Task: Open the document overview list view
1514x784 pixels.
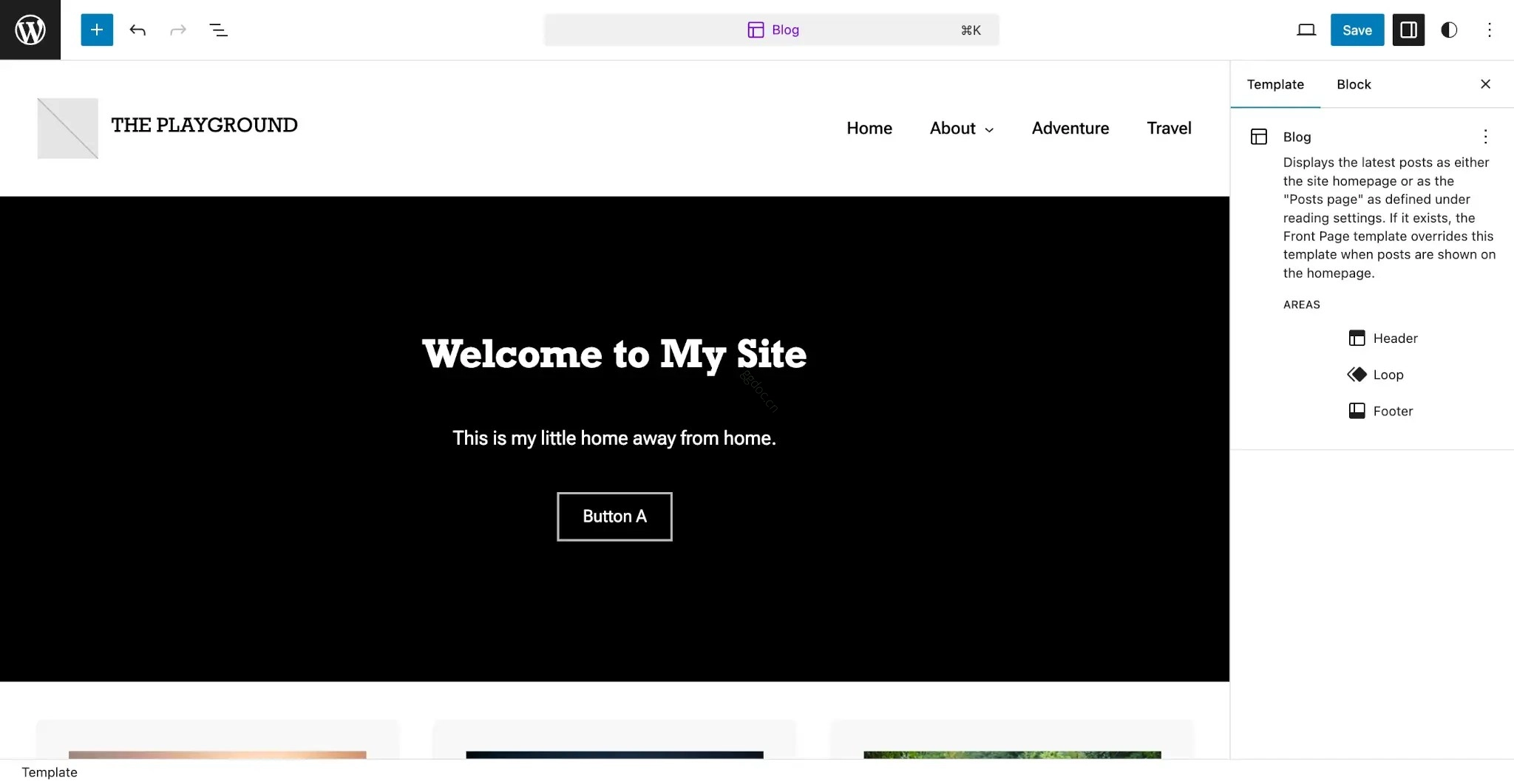Action: pos(218,30)
